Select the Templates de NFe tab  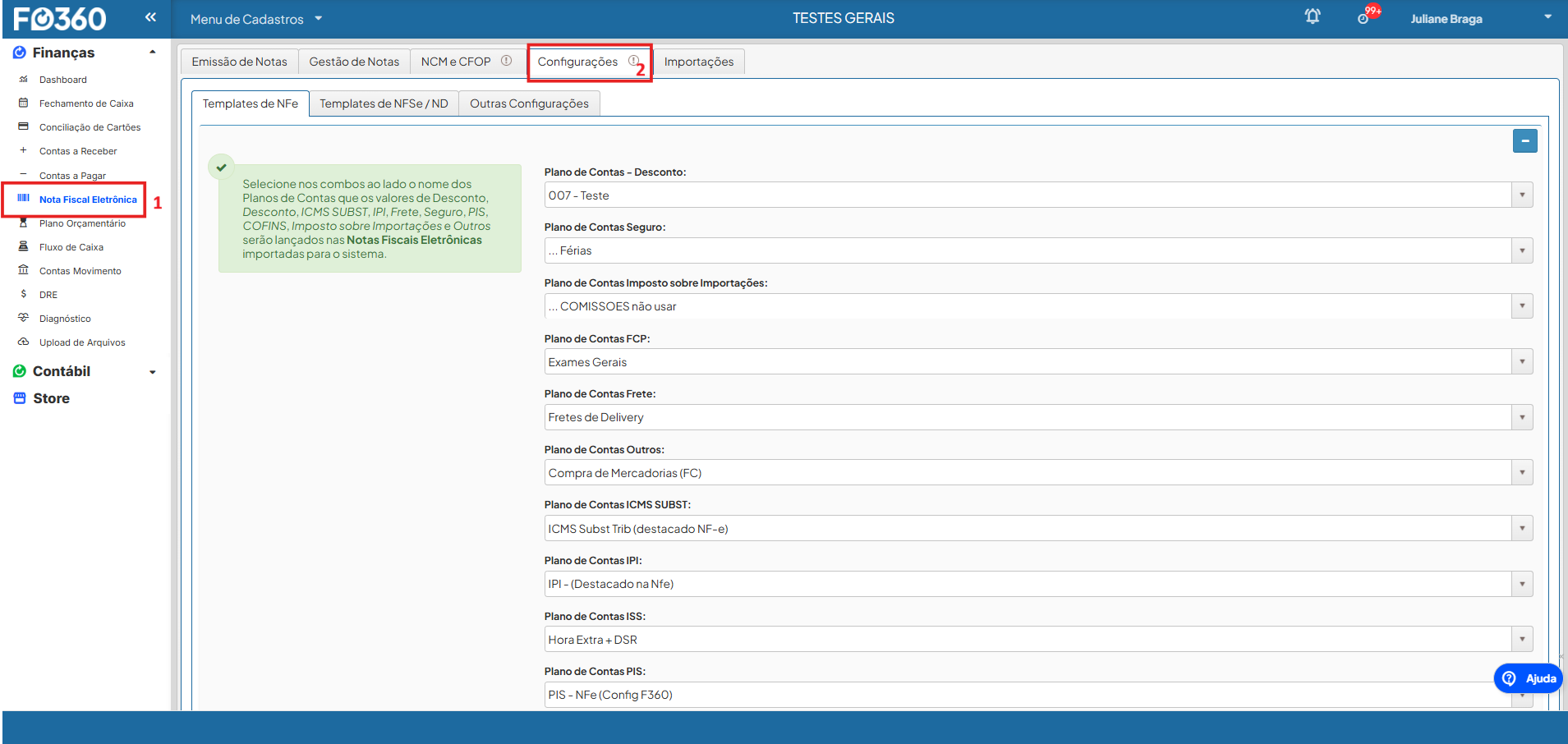point(251,103)
